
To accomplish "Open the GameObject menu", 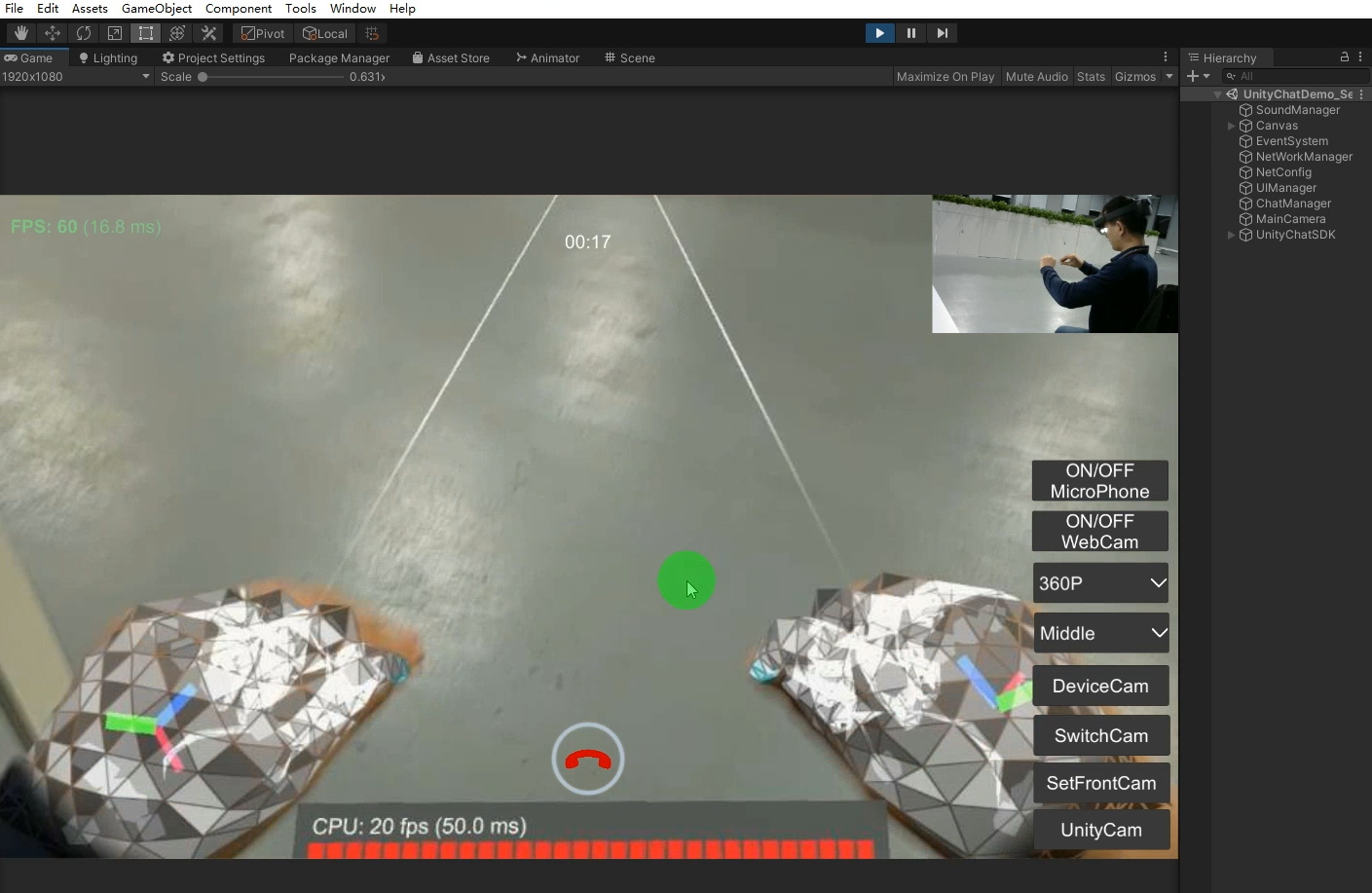I will [157, 9].
